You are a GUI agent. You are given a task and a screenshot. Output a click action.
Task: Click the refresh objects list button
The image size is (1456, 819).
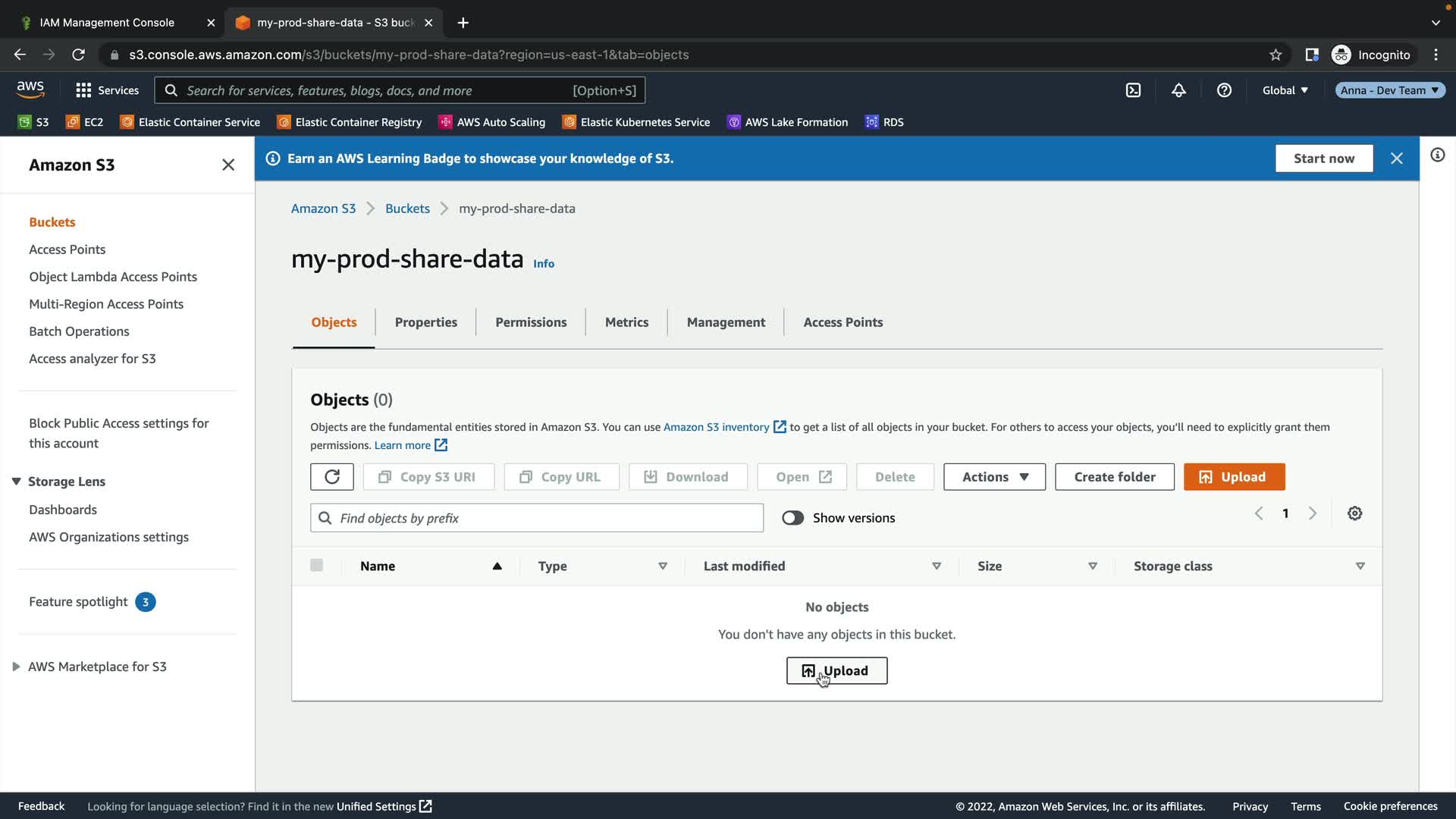point(331,477)
